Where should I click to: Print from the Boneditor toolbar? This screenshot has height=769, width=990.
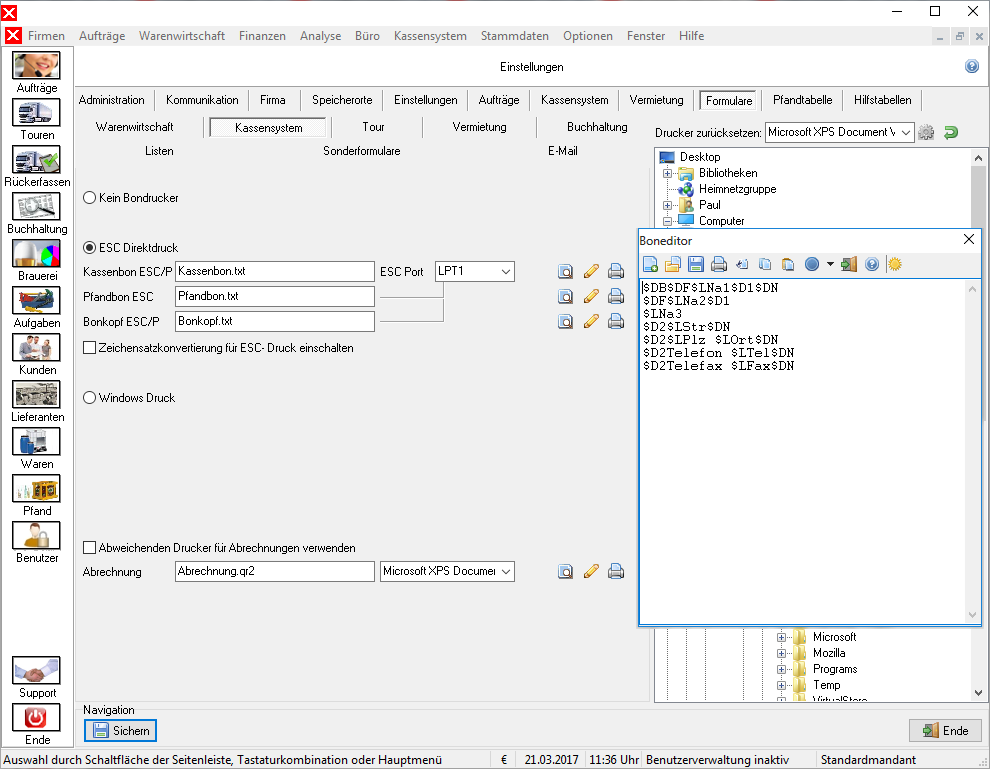[x=719, y=265]
